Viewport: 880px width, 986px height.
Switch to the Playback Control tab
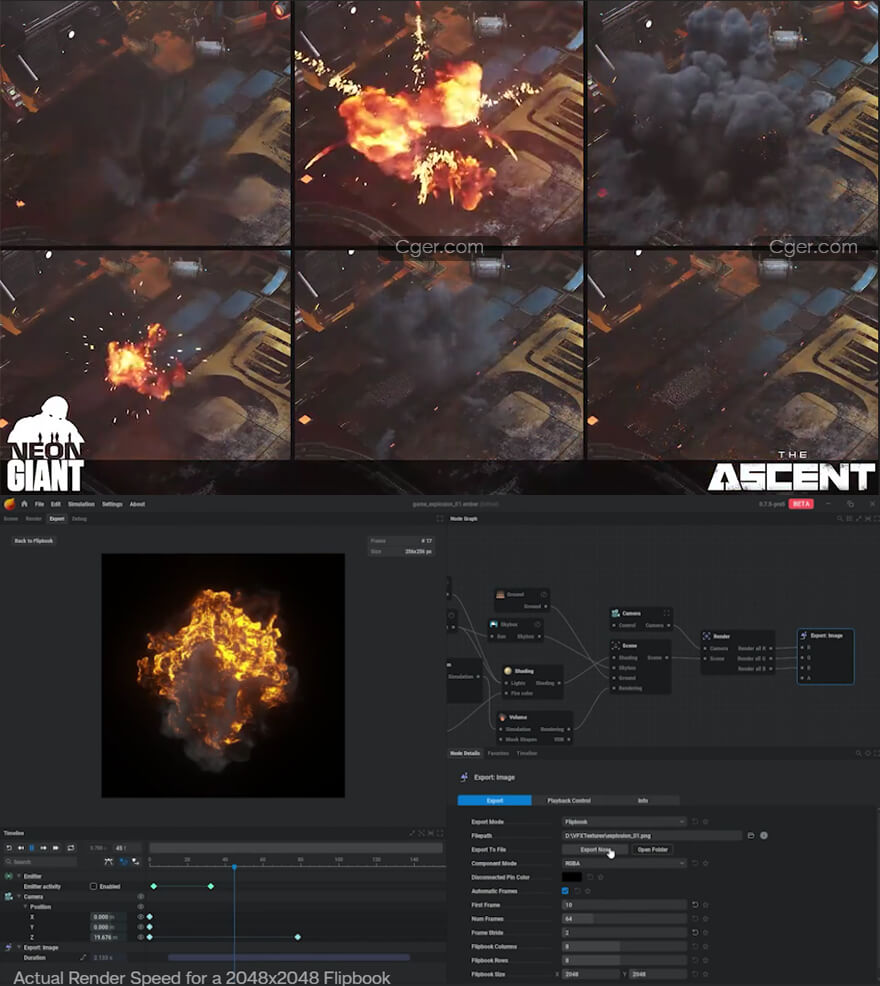click(x=568, y=801)
